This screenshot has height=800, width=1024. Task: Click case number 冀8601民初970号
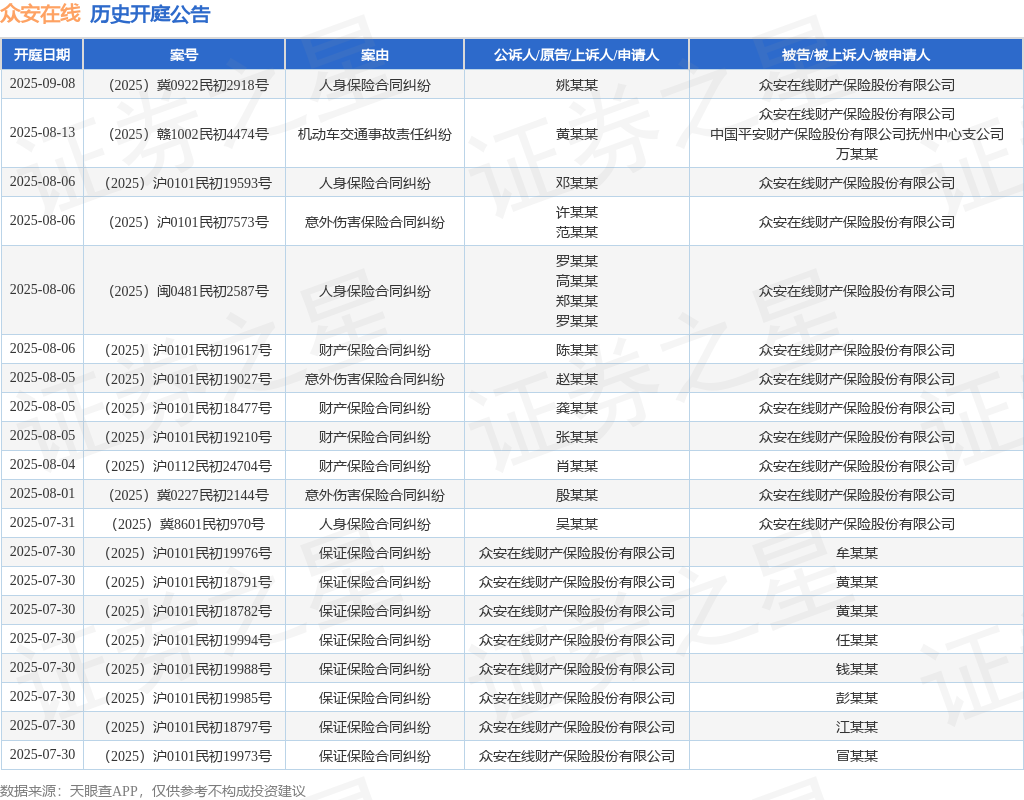[188, 524]
